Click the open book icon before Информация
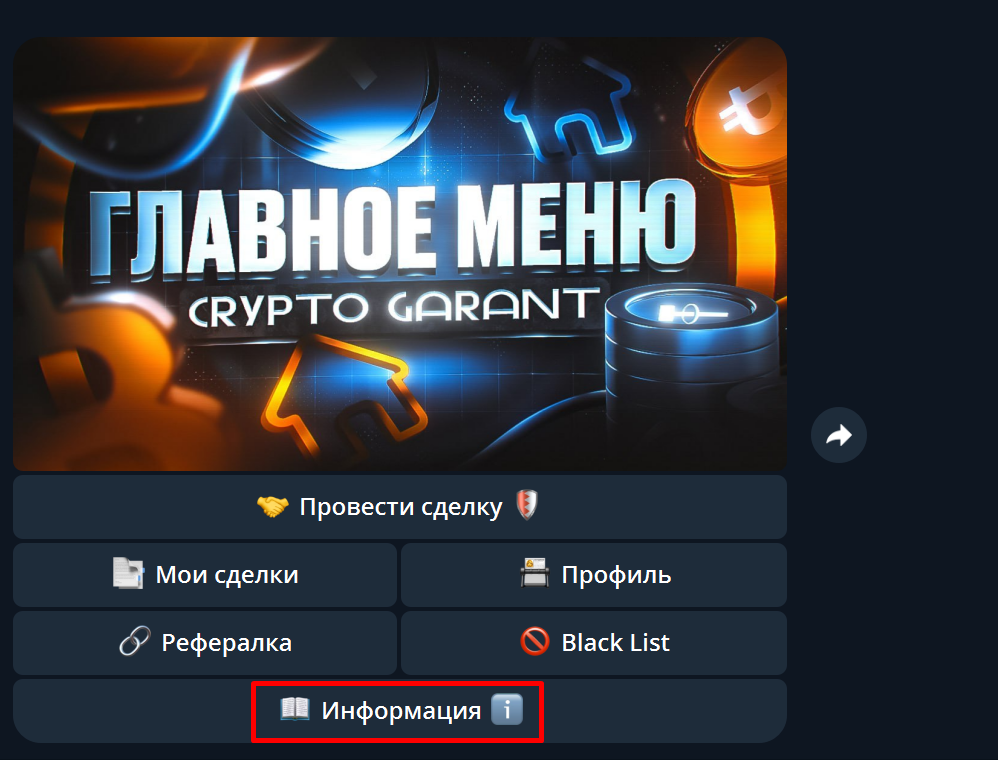Viewport: 998px width, 760px height. click(295, 709)
